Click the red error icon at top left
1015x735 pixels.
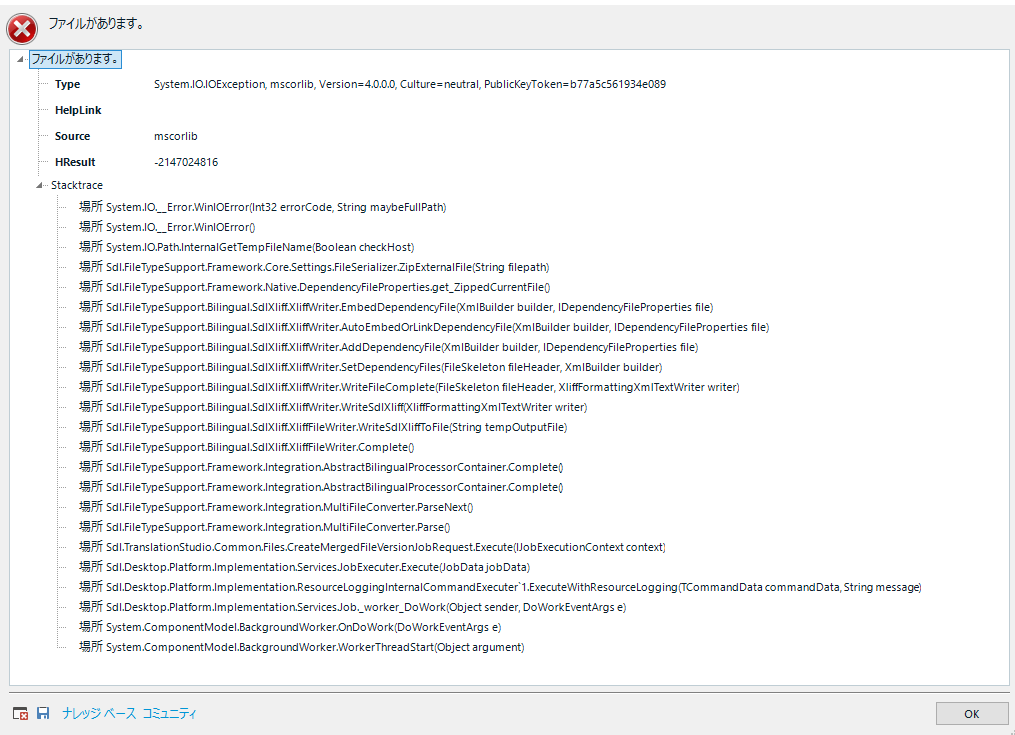(21, 29)
